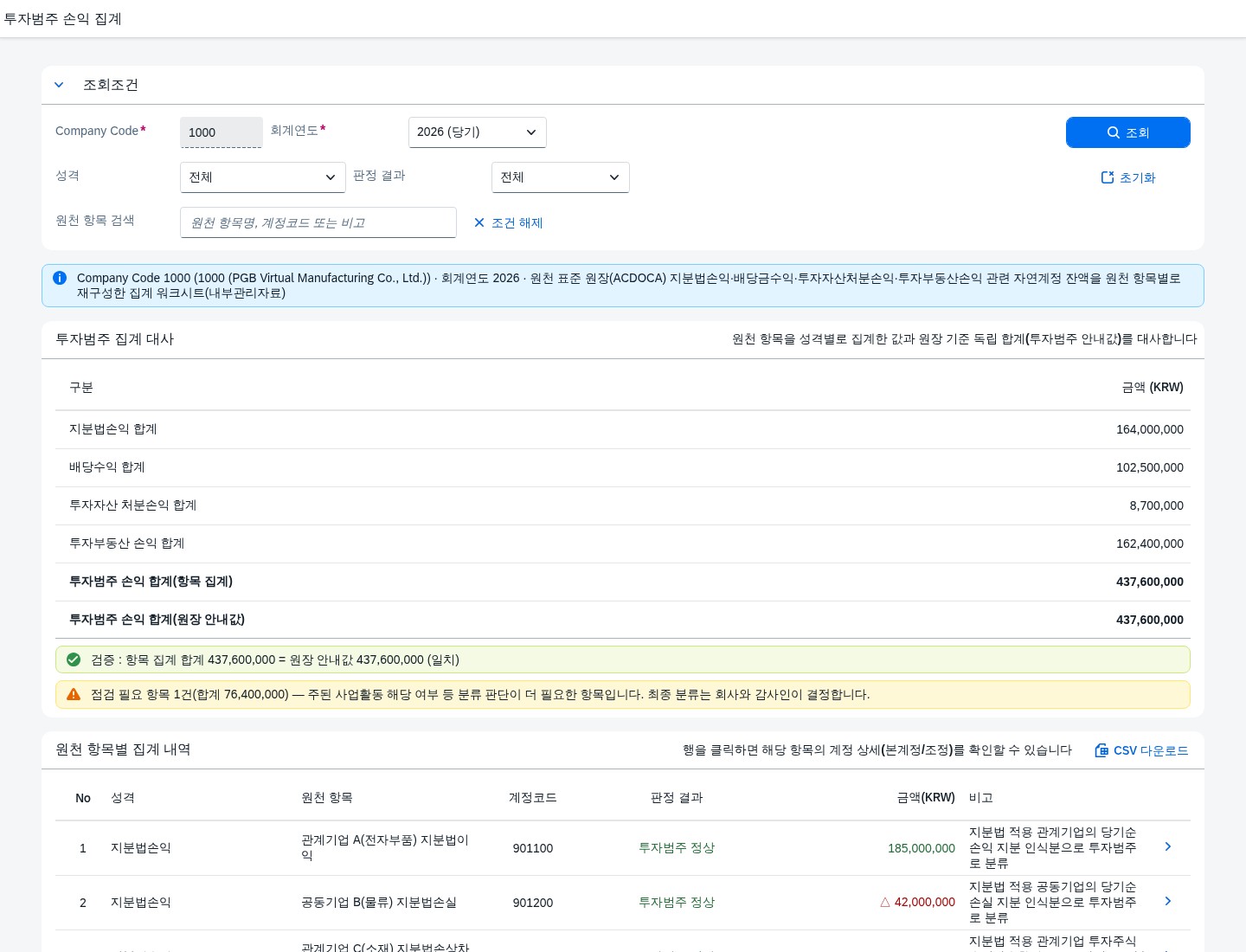
Task: Click the Company Code 1000 field
Action: tap(222, 132)
